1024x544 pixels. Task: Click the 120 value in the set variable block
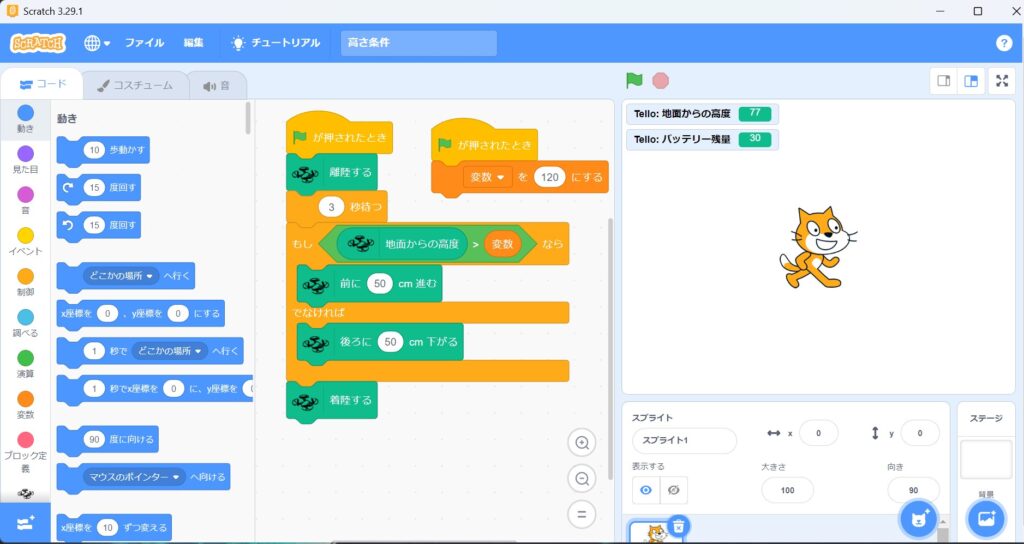click(x=549, y=177)
